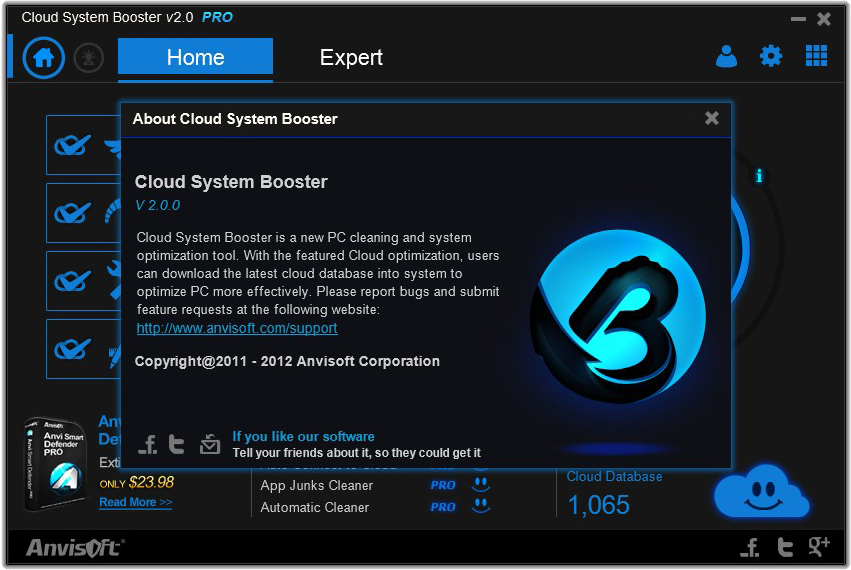Close the About Cloud System Booster dialog
This screenshot has height=570, width=851.
[712, 118]
